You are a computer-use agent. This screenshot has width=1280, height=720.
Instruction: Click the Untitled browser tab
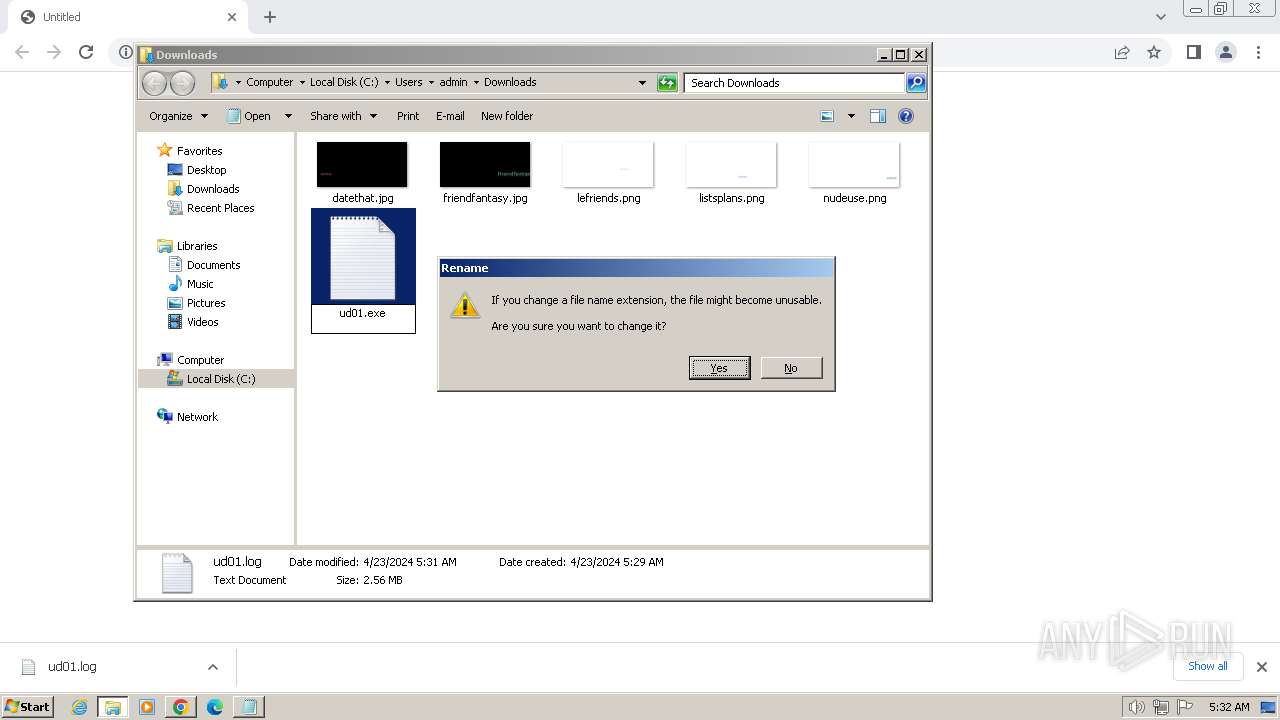coord(126,17)
